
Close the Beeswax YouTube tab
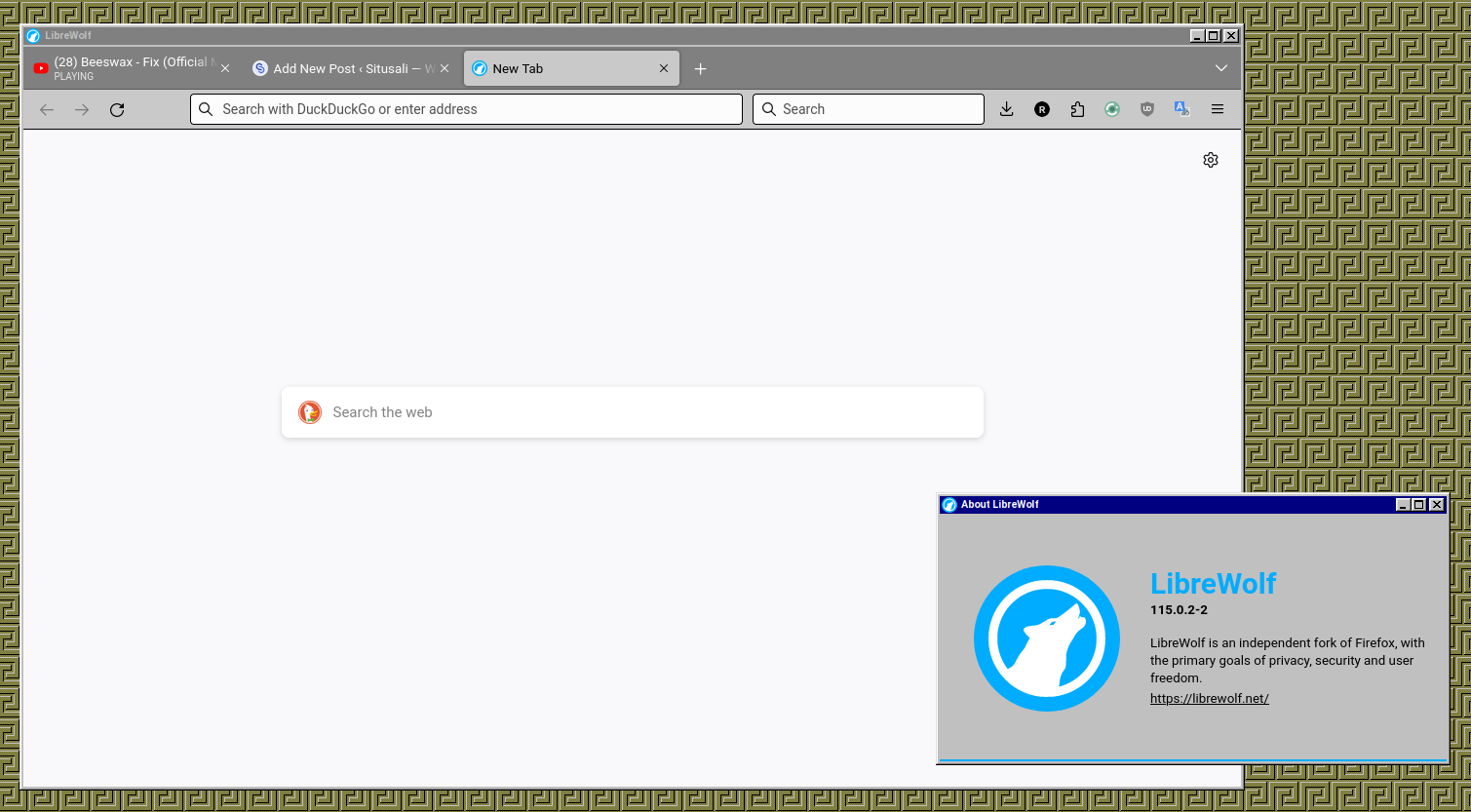225,68
